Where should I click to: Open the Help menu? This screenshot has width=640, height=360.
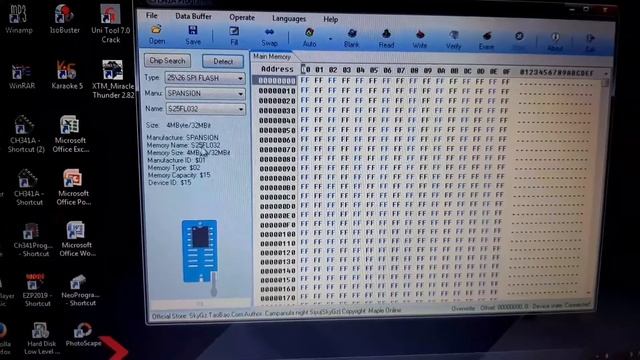330,19
